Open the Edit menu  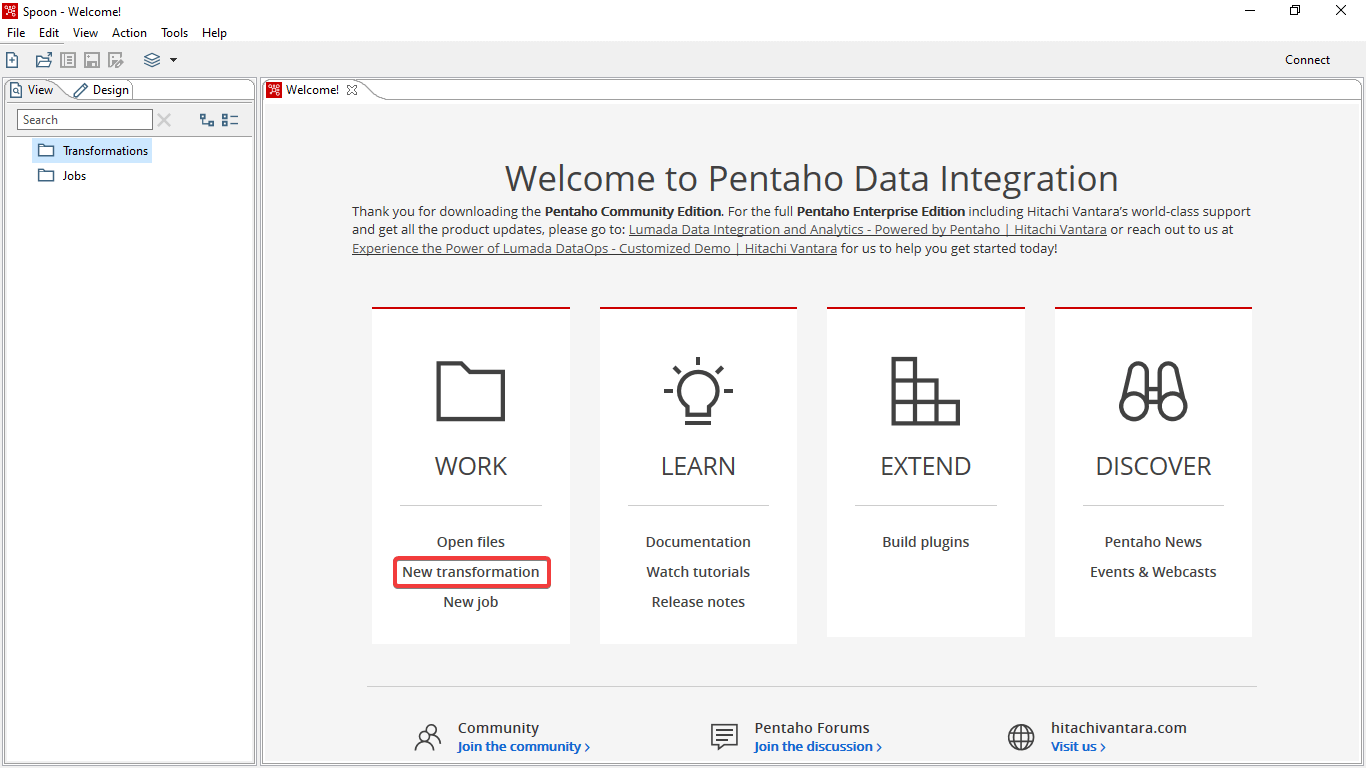click(49, 33)
